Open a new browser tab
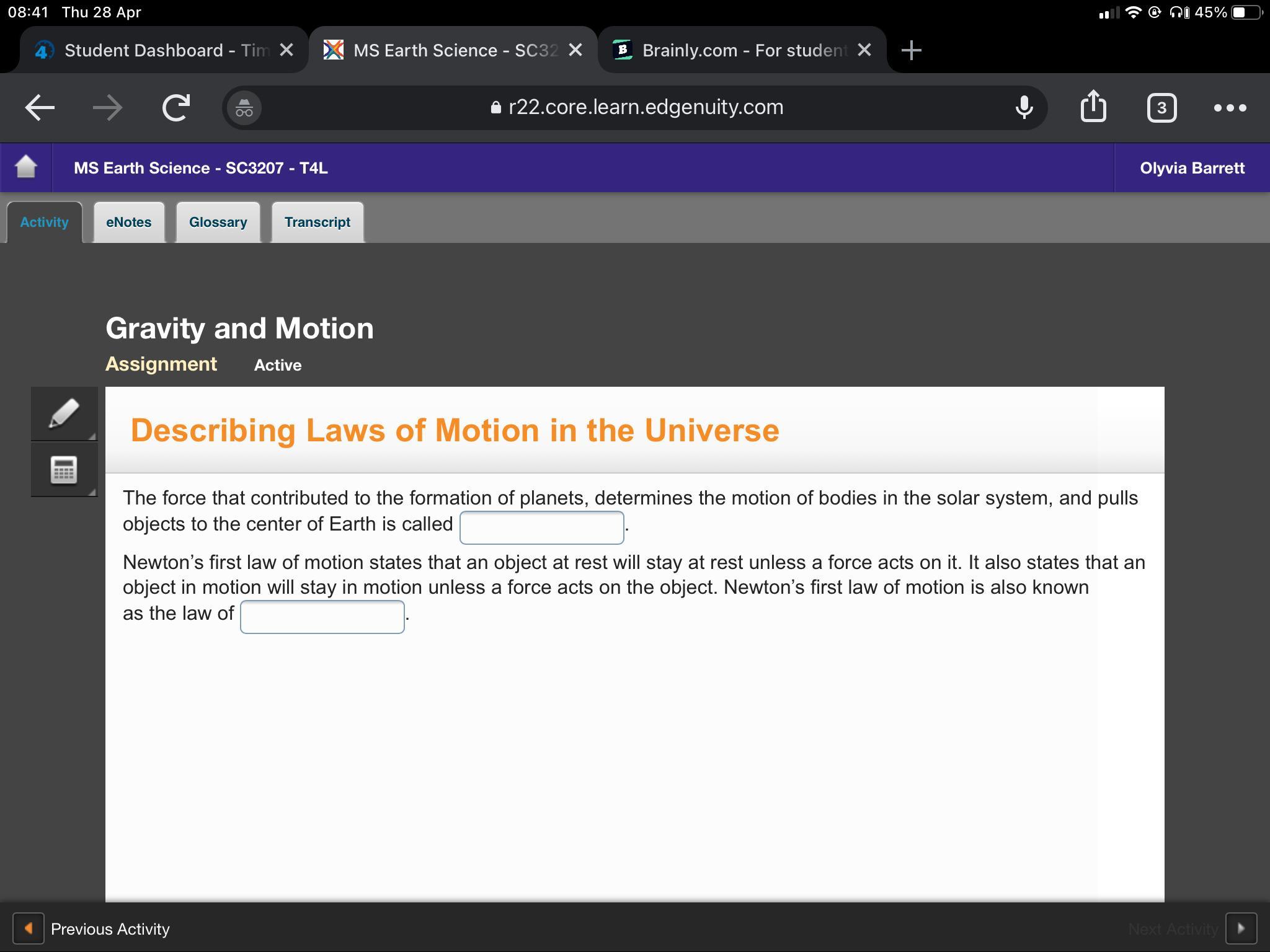Image resolution: width=1270 pixels, height=952 pixels. (911, 50)
